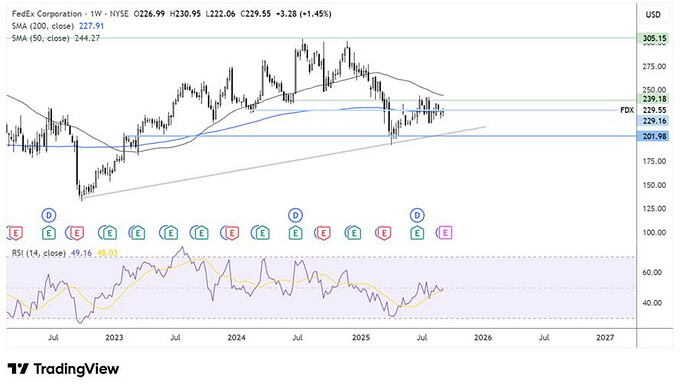Click the 229.16 price label
Screen dimensions: 690x390
point(654,121)
